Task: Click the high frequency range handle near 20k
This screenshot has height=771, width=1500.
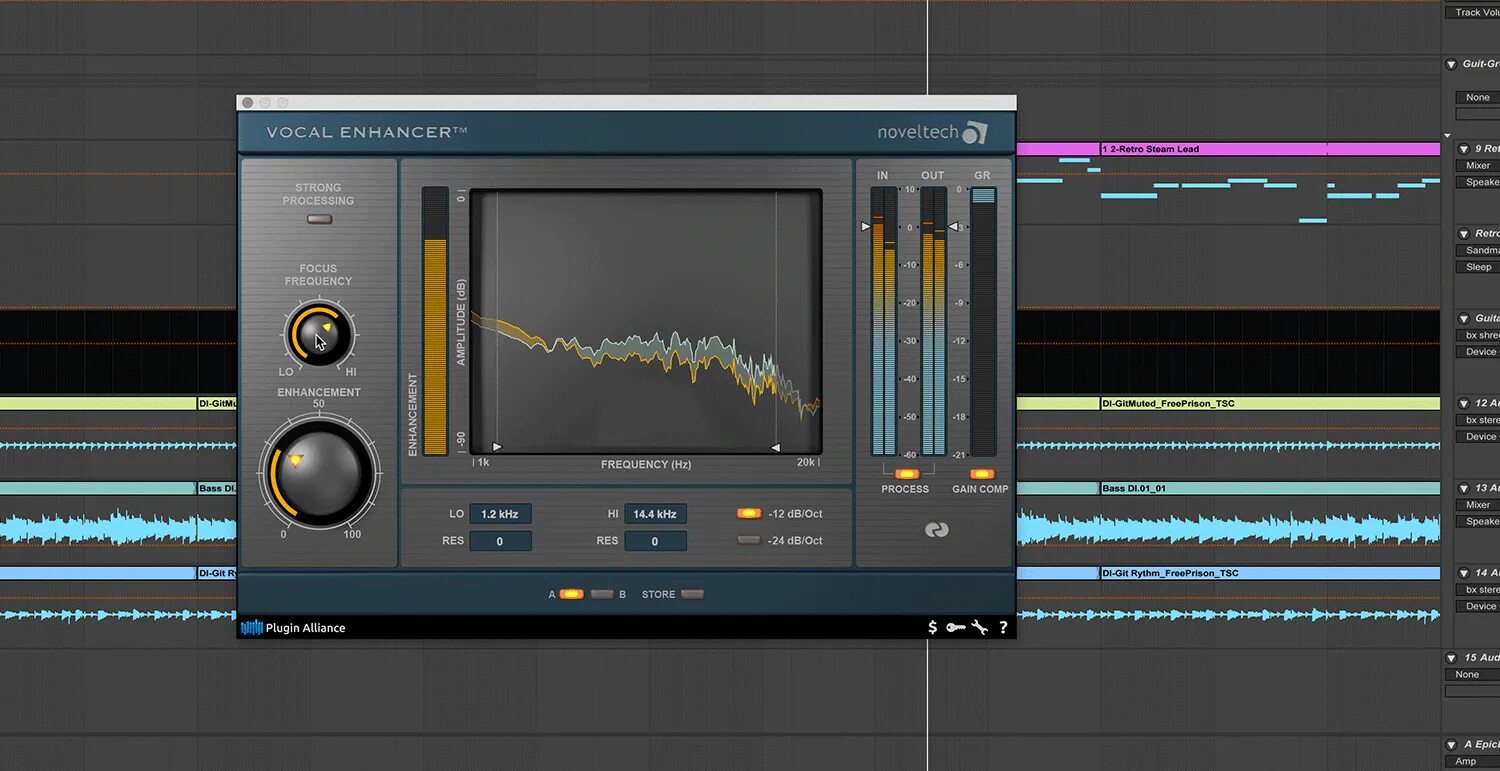Action: 775,447
